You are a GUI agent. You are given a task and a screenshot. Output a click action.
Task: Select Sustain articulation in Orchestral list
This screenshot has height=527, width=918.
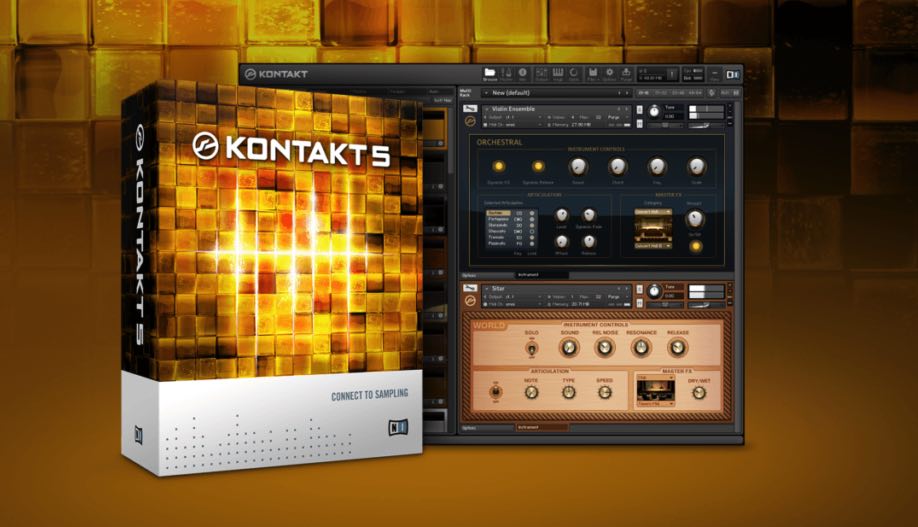(496, 213)
